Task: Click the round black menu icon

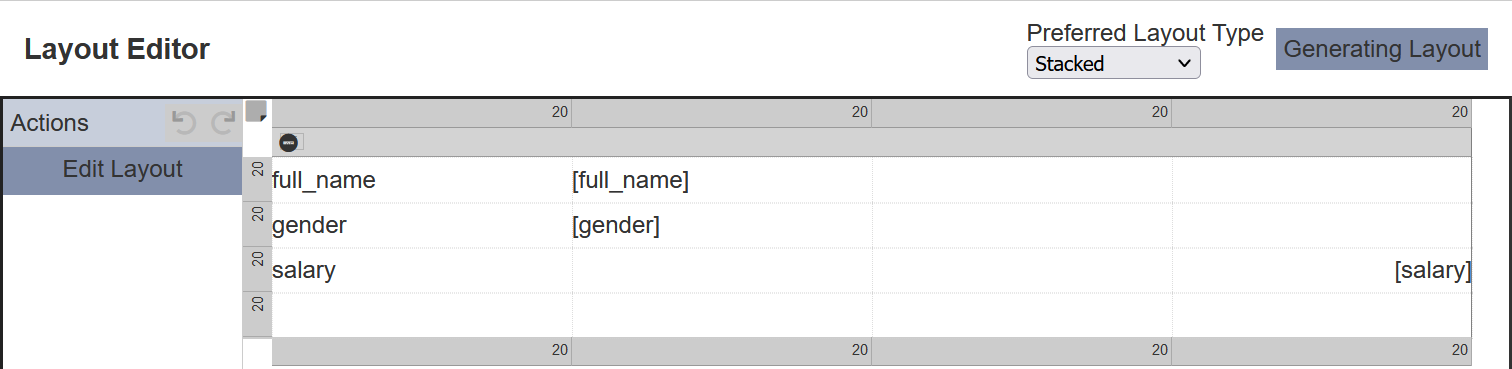Action: click(288, 143)
